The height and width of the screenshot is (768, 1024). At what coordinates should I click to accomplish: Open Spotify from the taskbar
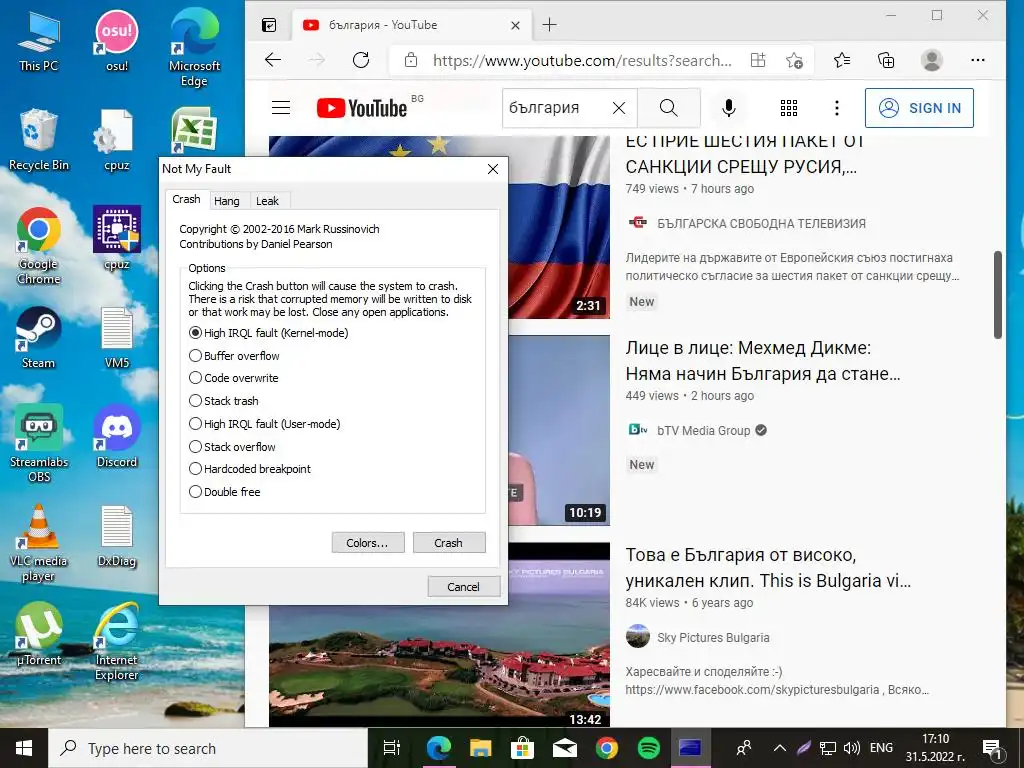(x=648, y=748)
